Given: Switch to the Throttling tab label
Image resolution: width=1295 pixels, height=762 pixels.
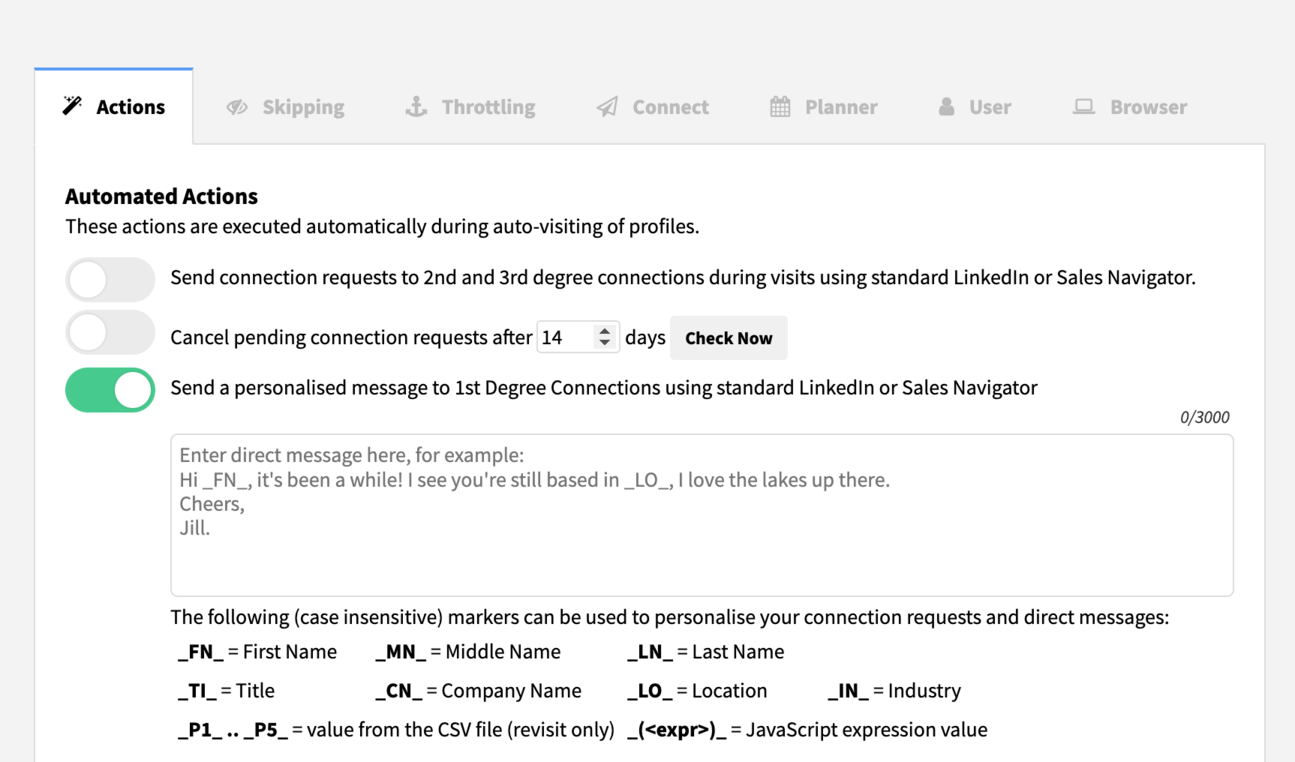Looking at the screenshot, I should [488, 107].
